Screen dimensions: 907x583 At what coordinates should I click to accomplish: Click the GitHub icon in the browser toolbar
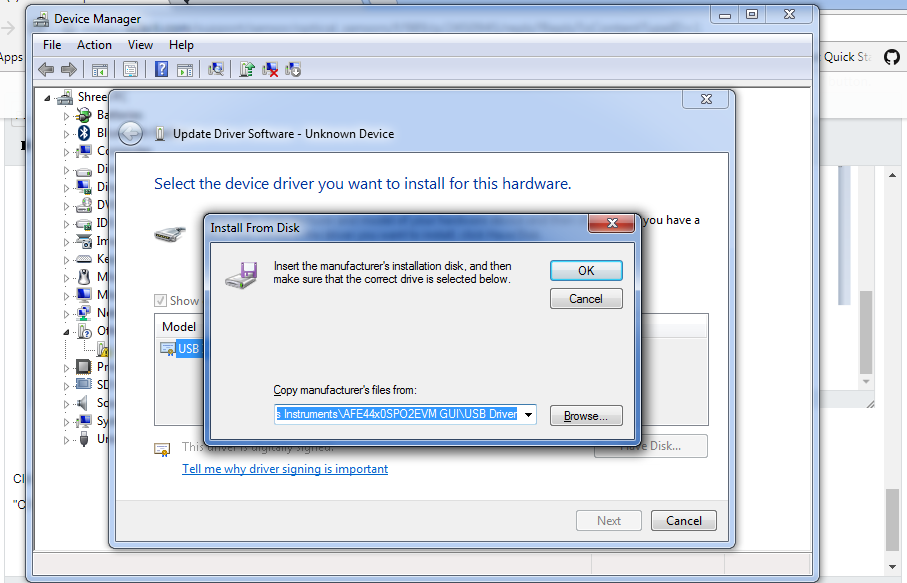pos(890,57)
